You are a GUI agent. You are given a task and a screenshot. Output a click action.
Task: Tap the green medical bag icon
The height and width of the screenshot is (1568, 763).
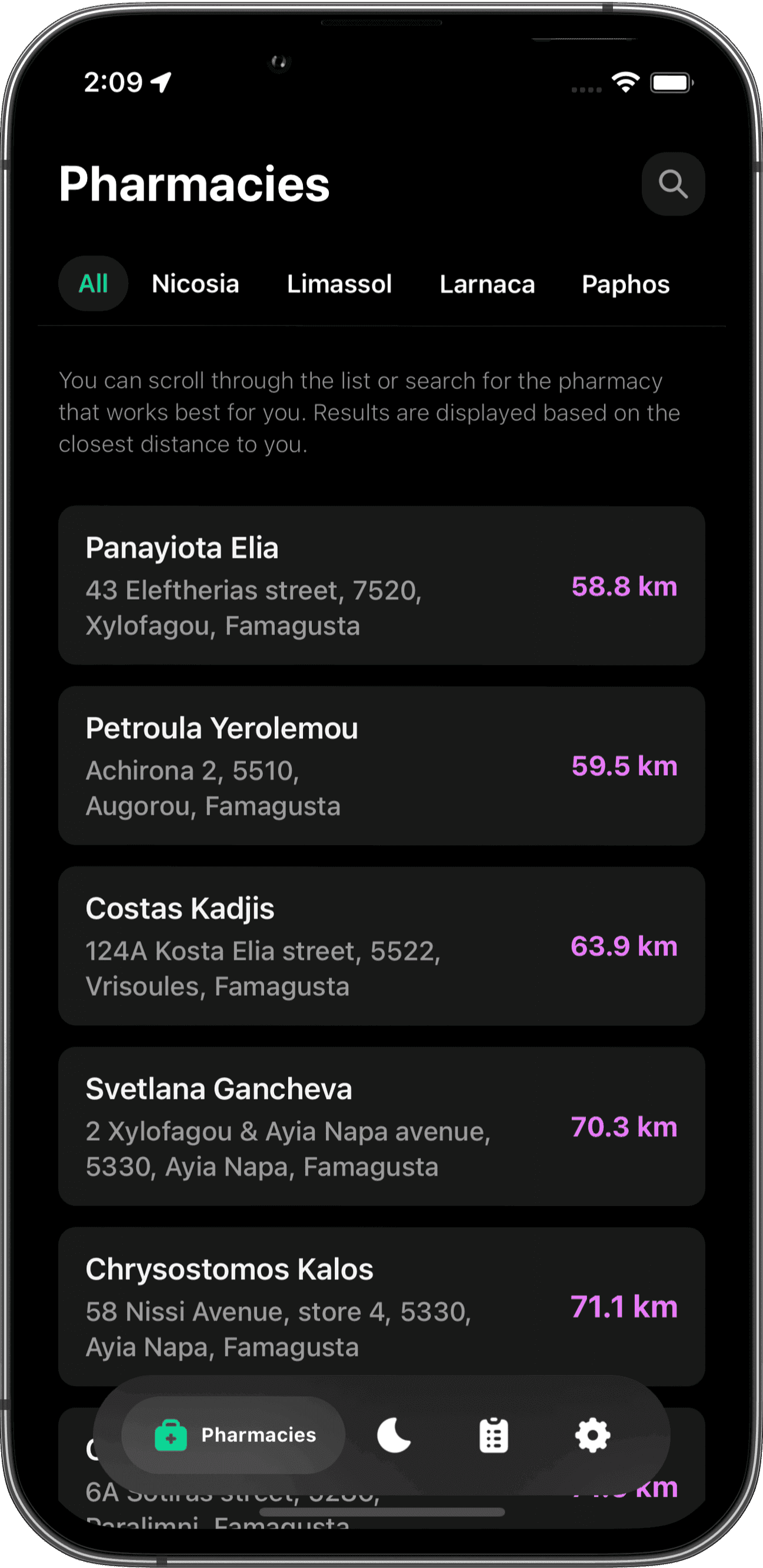(171, 1436)
